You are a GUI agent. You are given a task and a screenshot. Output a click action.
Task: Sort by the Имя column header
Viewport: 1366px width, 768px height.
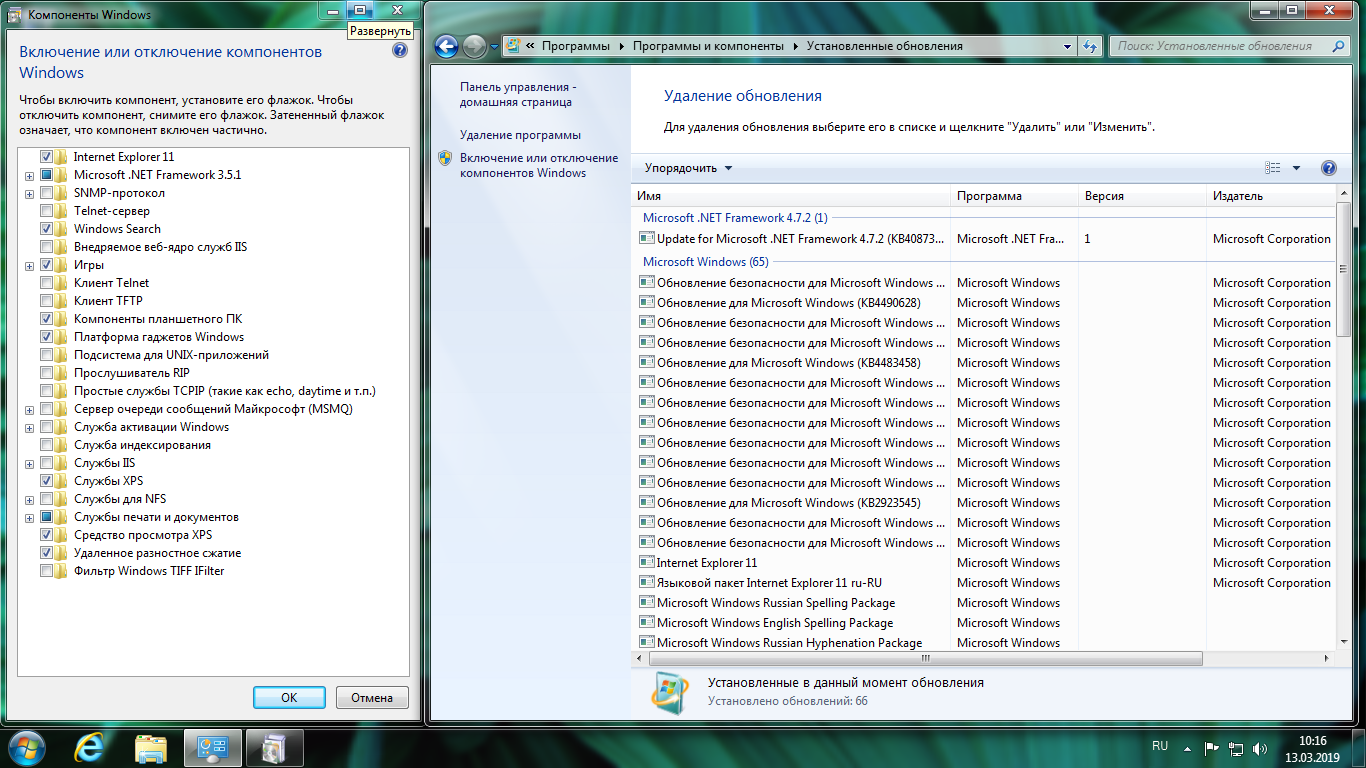[x=791, y=196]
